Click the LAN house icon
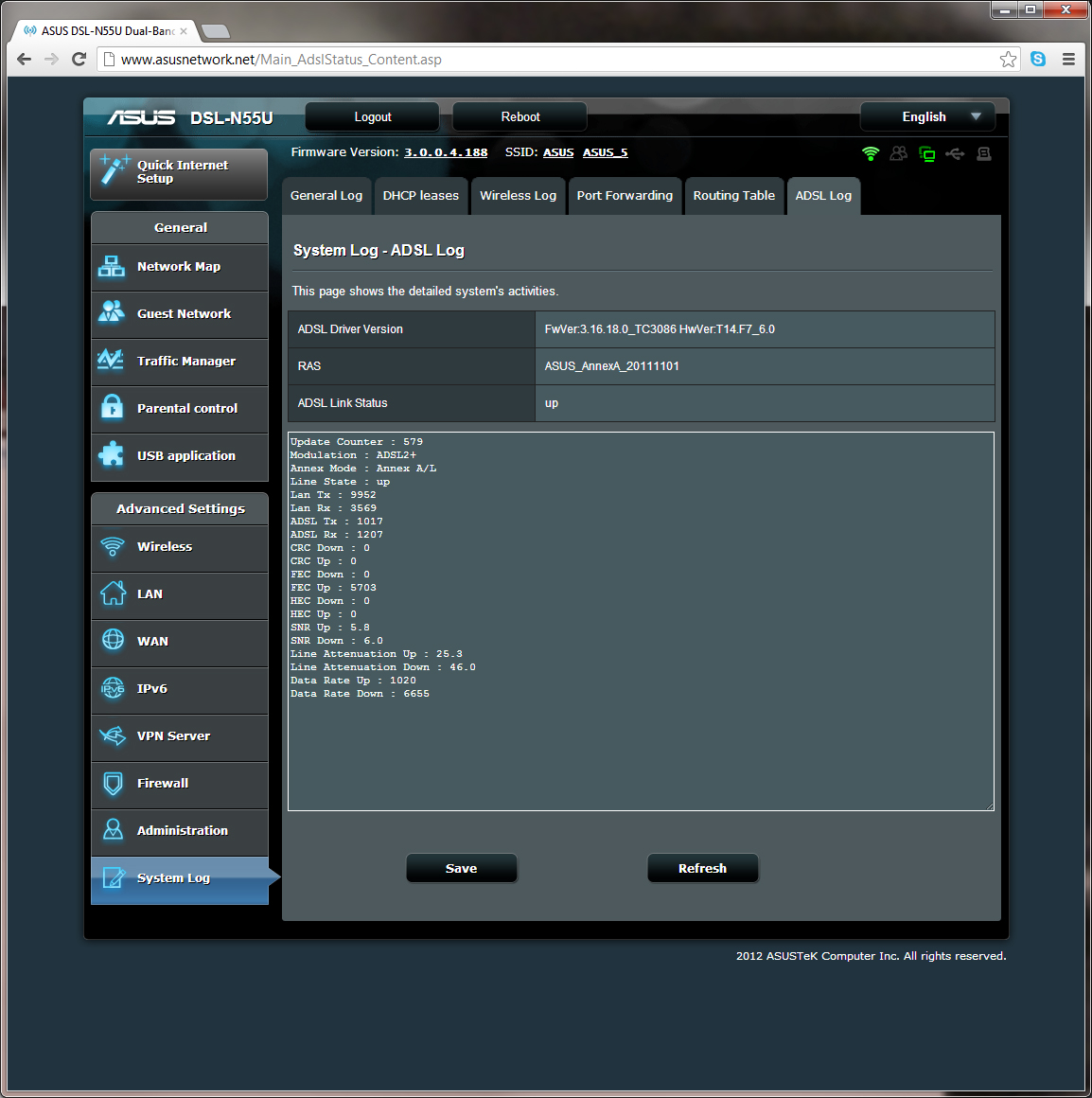The width and height of the screenshot is (1092, 1098). pyautogui.click(x=113, y=593)
